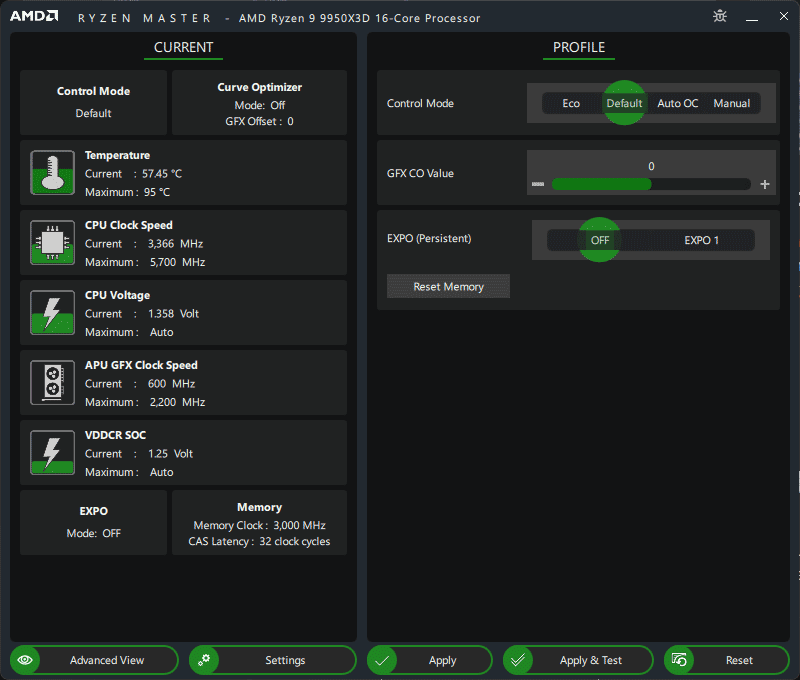Select the CURRENT tab heading
Image resolution: width=800 pixels, height=680 pixels.
pos(183,47)
